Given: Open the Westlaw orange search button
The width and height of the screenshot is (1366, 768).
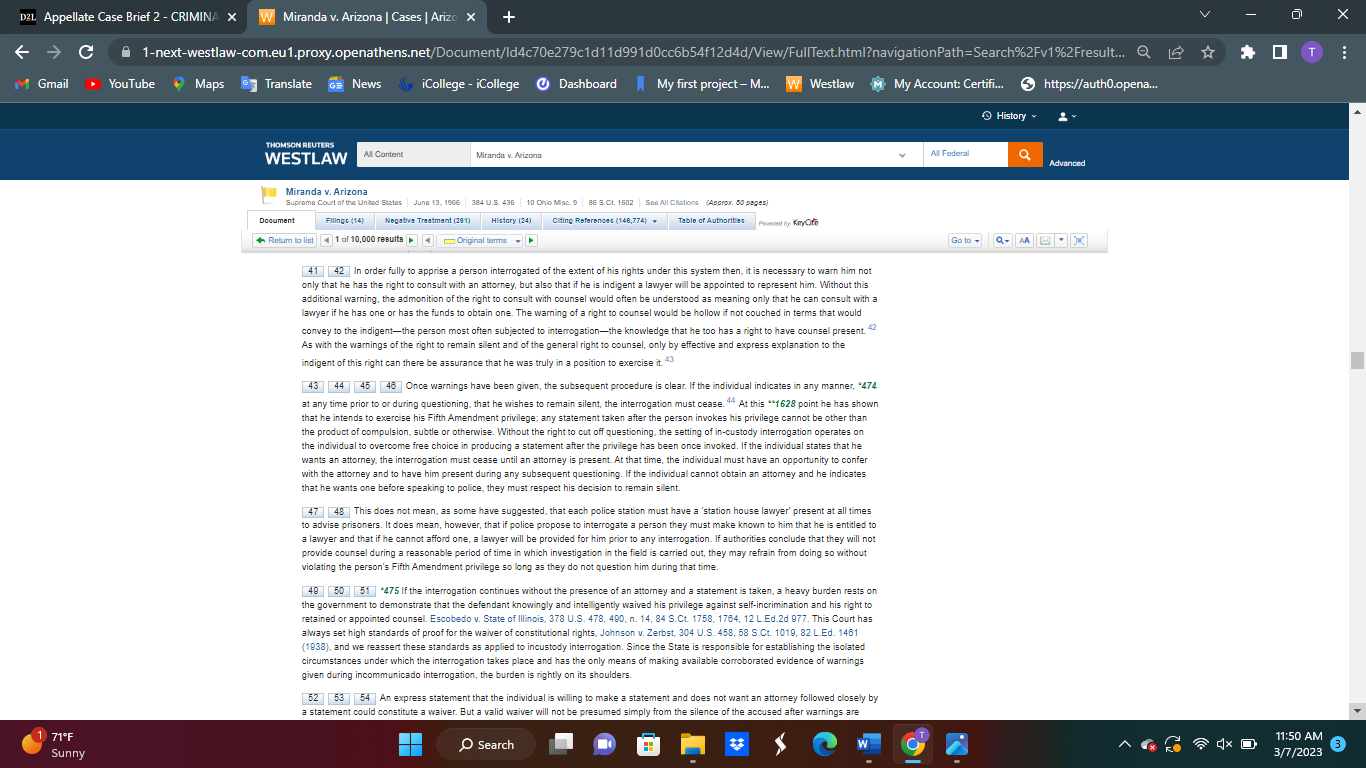Looking at the screenshot, I should coord(1025,155).
